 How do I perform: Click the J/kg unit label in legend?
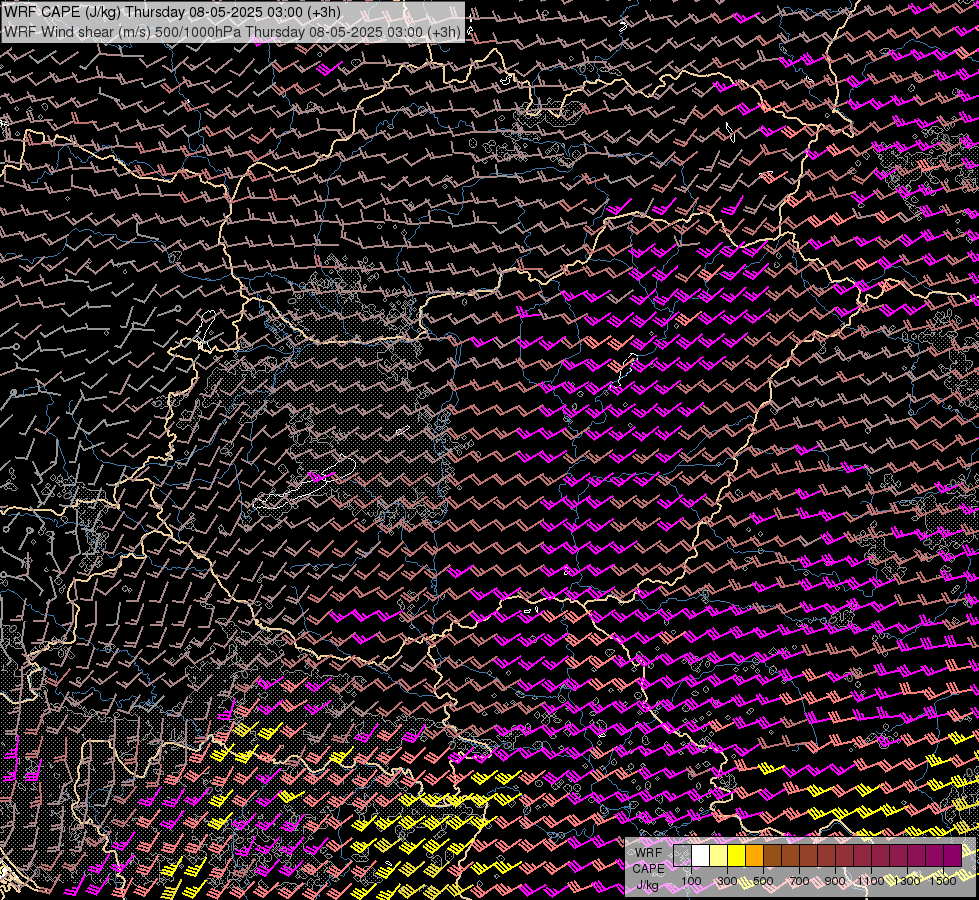(648, 885)
